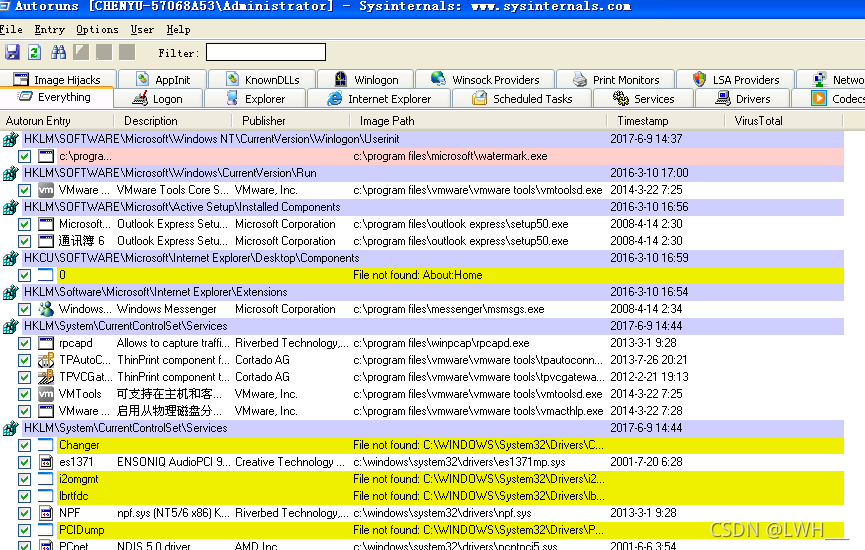This screenshot has height=550, width=865.
Task: Sort by Autorun Entry column header
Action: tap(57, 121)
